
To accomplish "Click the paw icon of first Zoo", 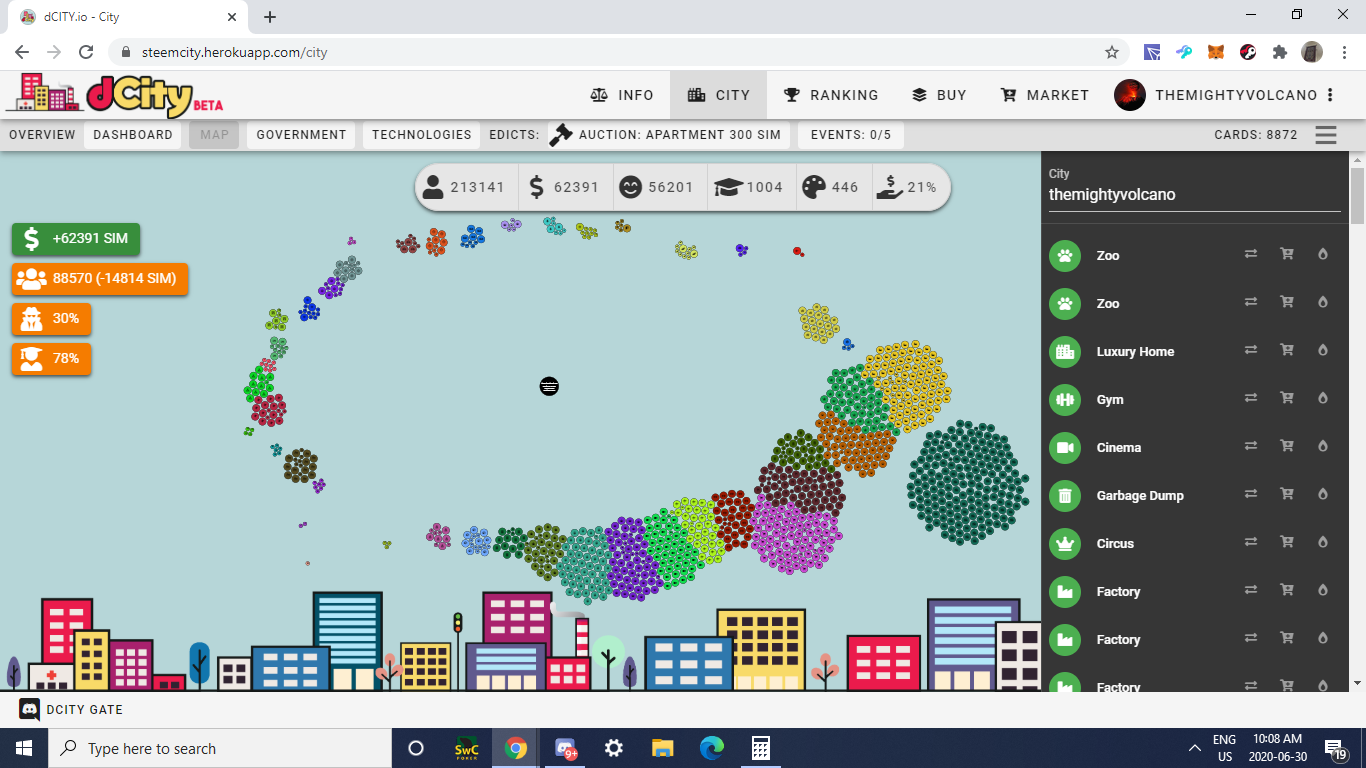I will (x=1065, y=255).
